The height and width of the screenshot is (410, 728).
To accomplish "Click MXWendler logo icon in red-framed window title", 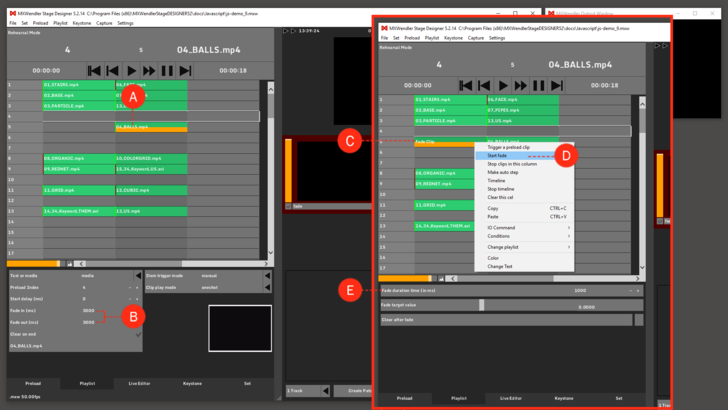I will [x=384, y=28].
